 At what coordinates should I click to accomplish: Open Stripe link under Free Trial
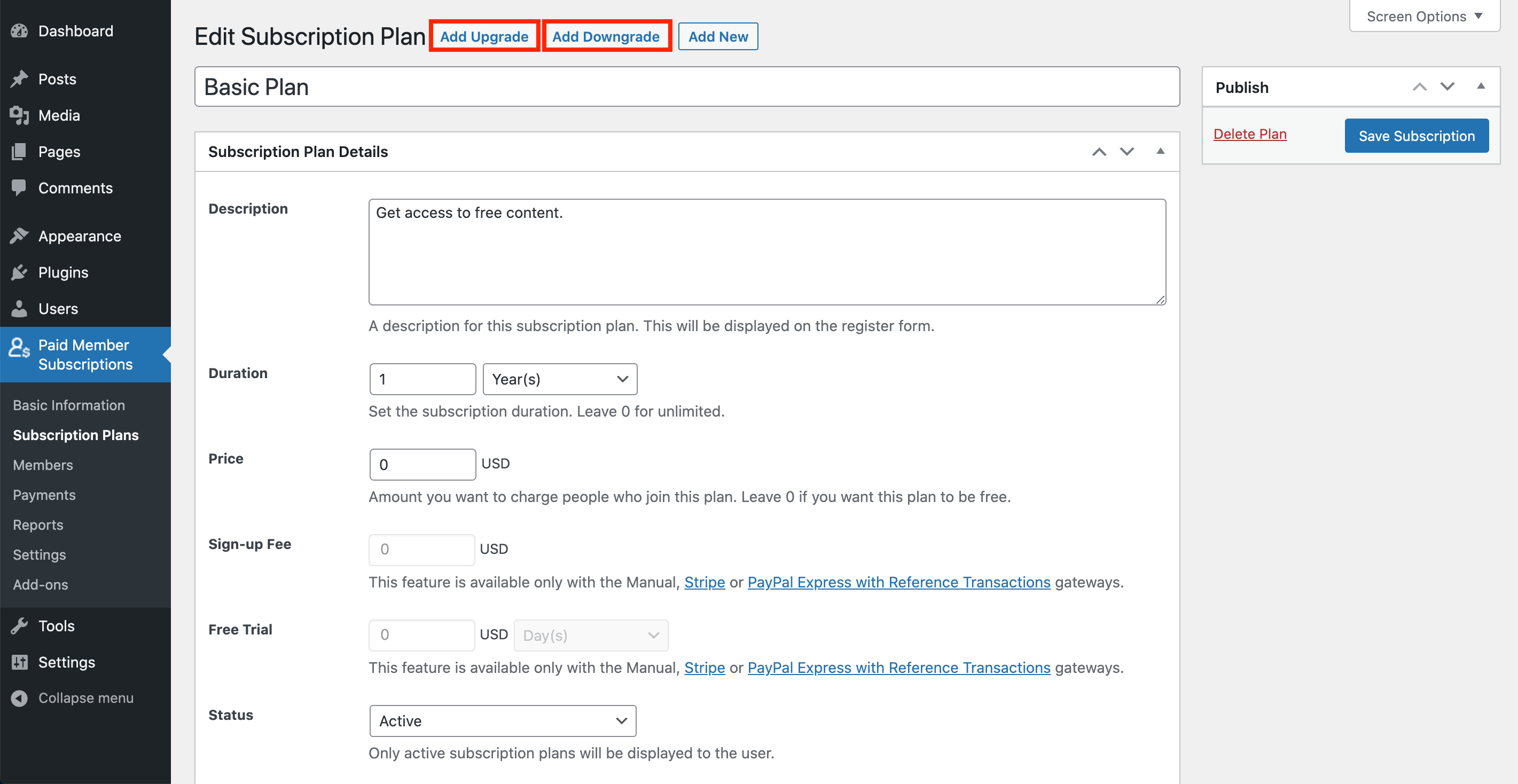click(x=704, y=668)
